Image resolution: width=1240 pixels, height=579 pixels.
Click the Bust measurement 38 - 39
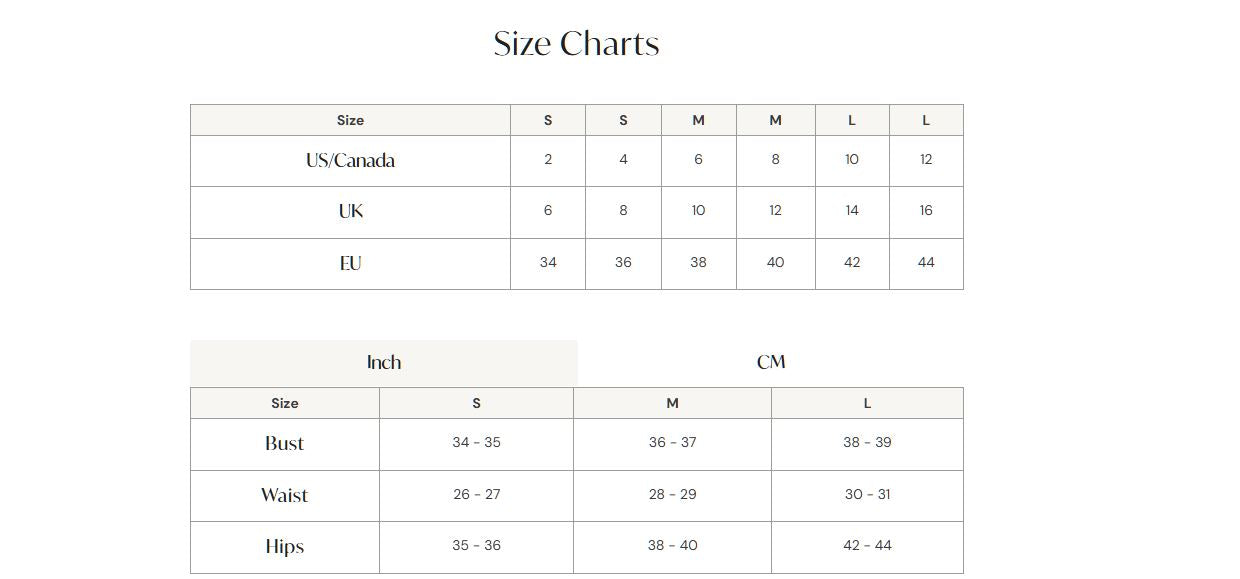(x=867, y=443)
